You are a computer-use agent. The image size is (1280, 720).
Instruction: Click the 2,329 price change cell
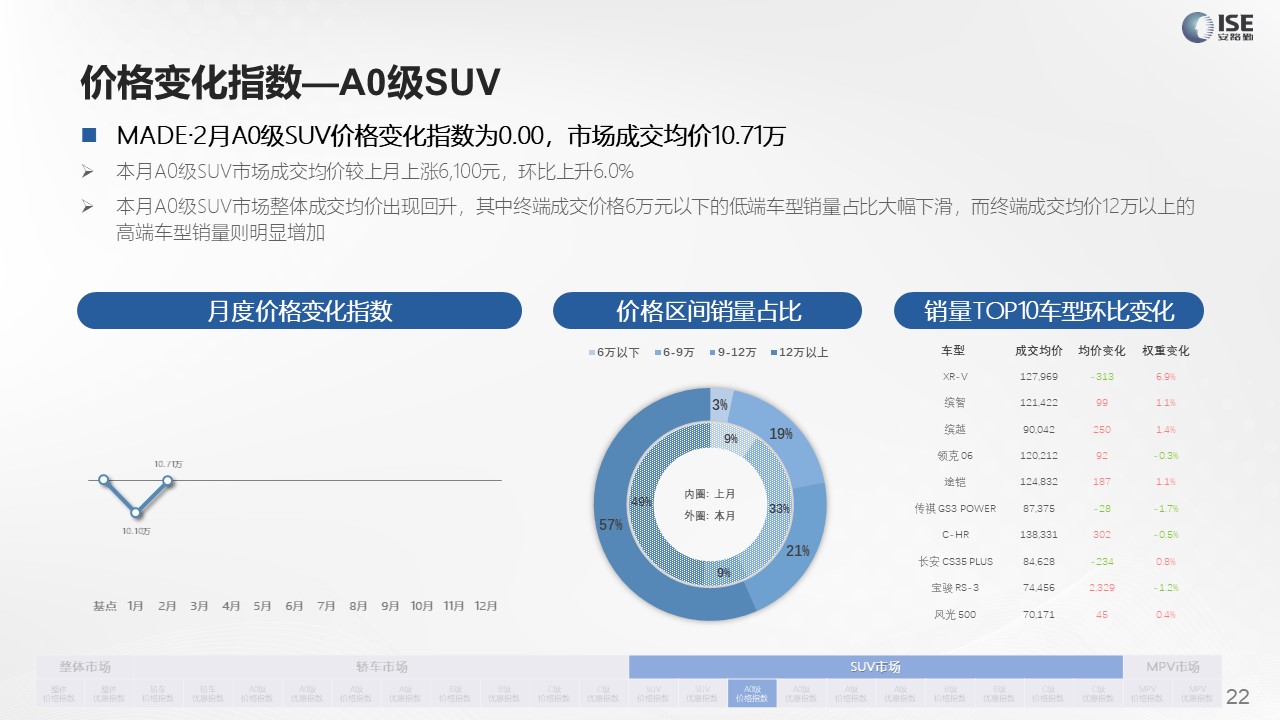tap(1102, 588)
